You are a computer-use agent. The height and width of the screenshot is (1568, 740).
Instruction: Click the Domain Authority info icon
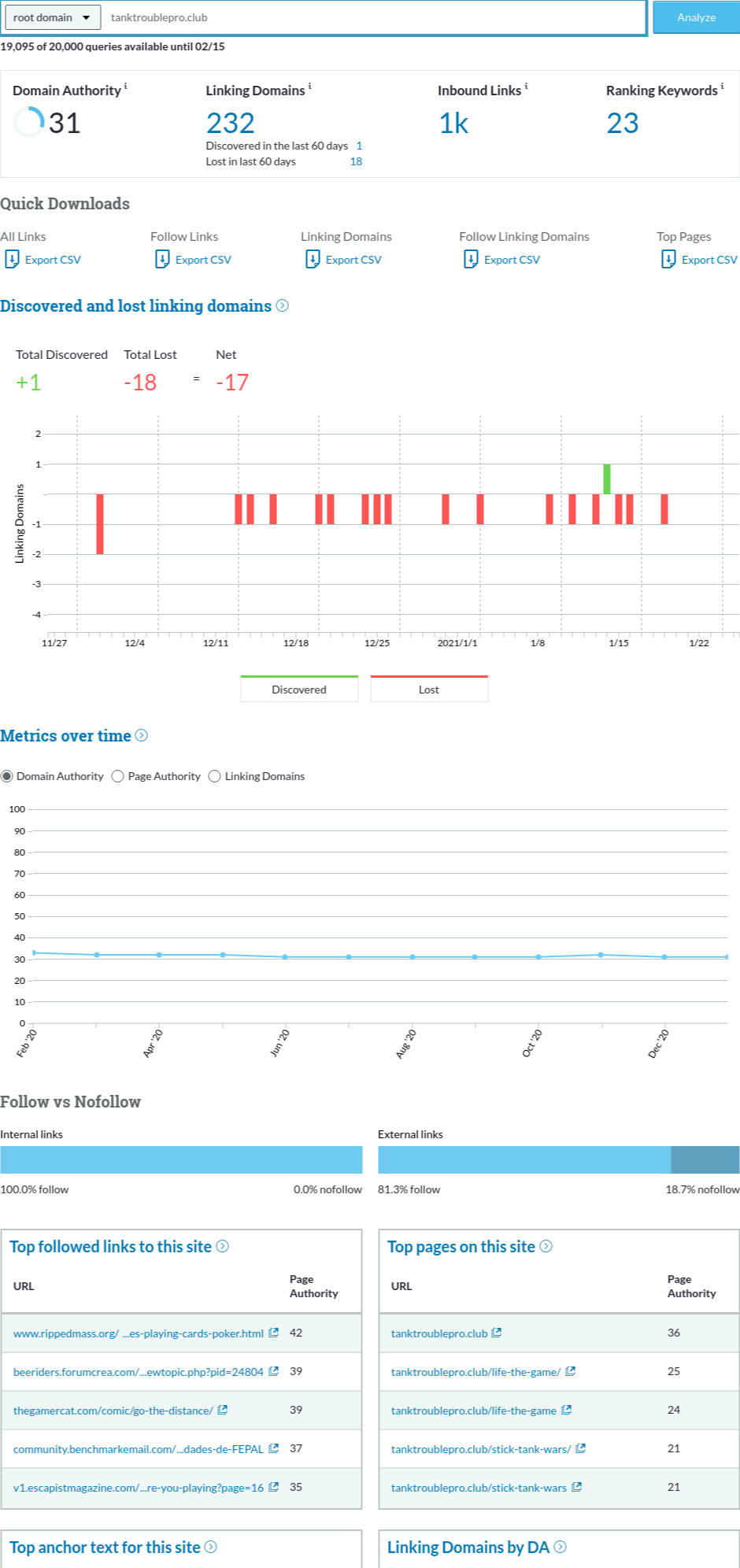126,86
